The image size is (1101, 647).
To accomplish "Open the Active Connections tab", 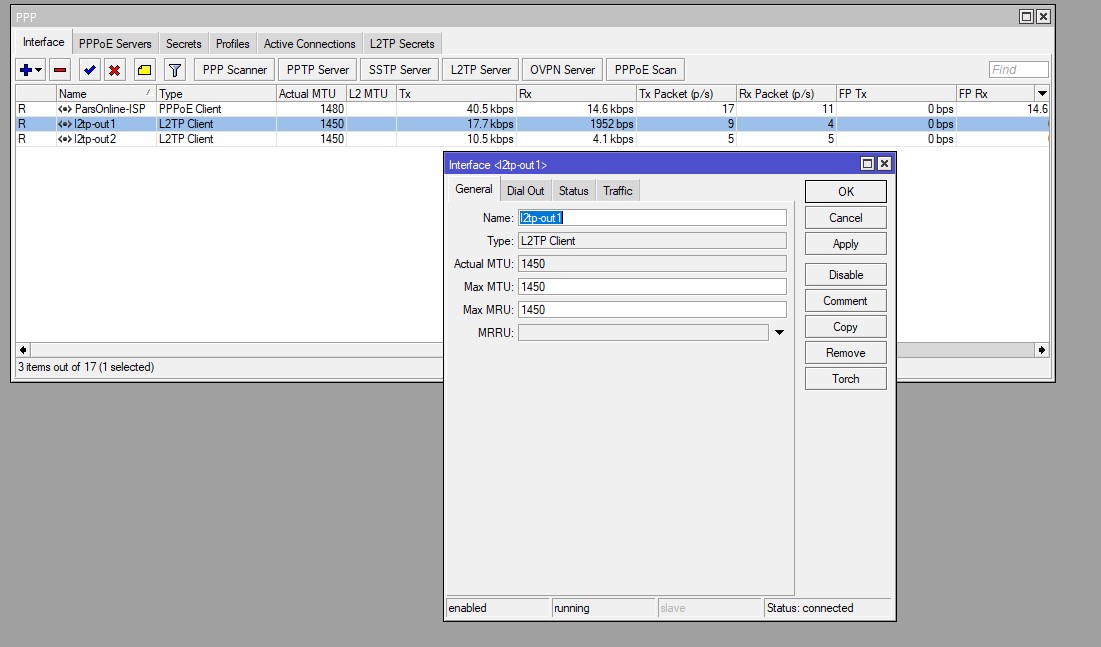I will (x=310, y=44).
